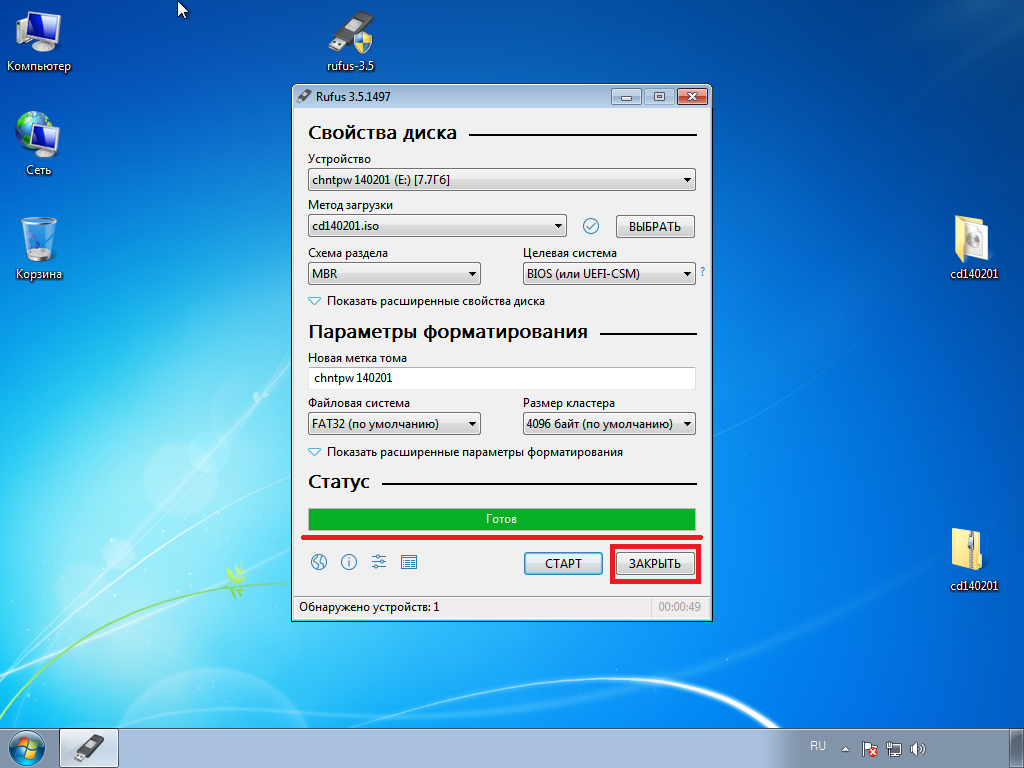Select the rufus-3.5 desktop icon
This screenshot has width=1024, height=768.
[x=351, y=41]
